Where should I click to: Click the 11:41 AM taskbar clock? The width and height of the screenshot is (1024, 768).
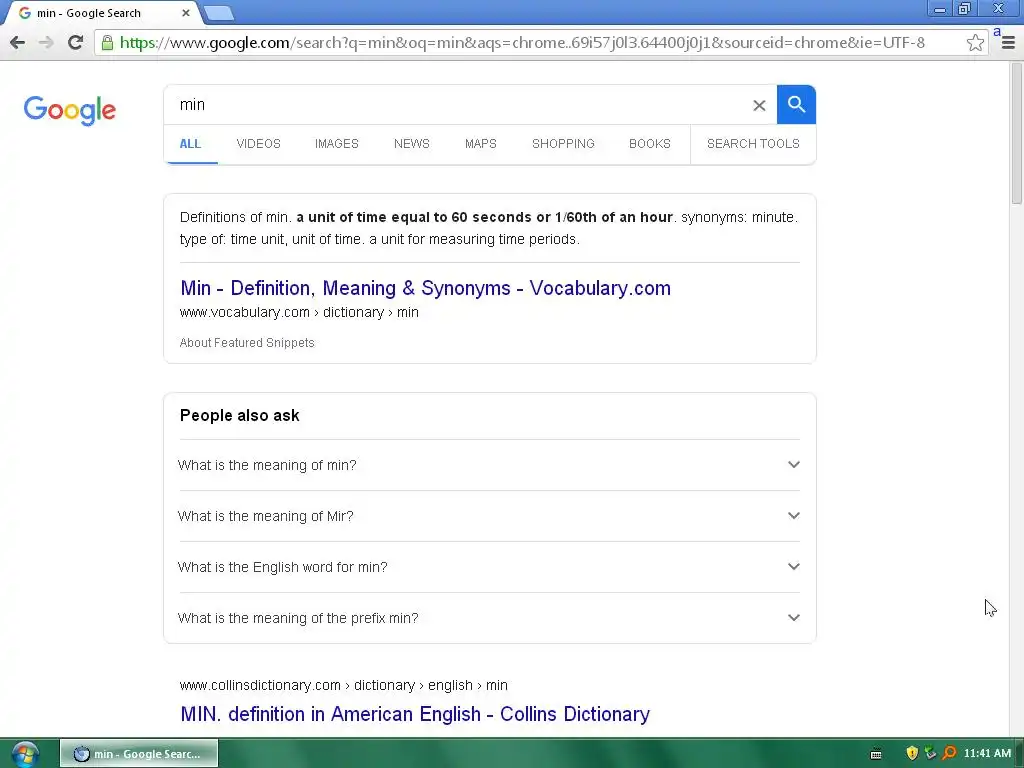(987, 753)
